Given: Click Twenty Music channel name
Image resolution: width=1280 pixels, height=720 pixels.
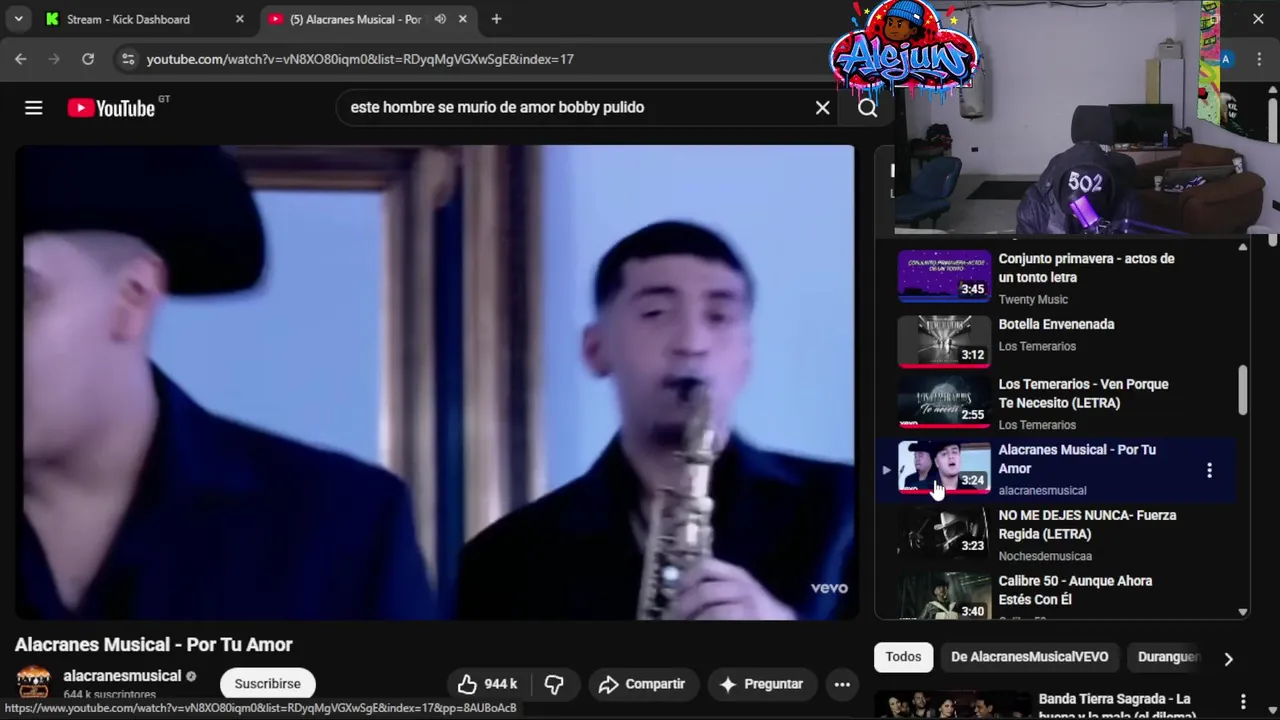Looking at the screenshot, I should 1033,299.
